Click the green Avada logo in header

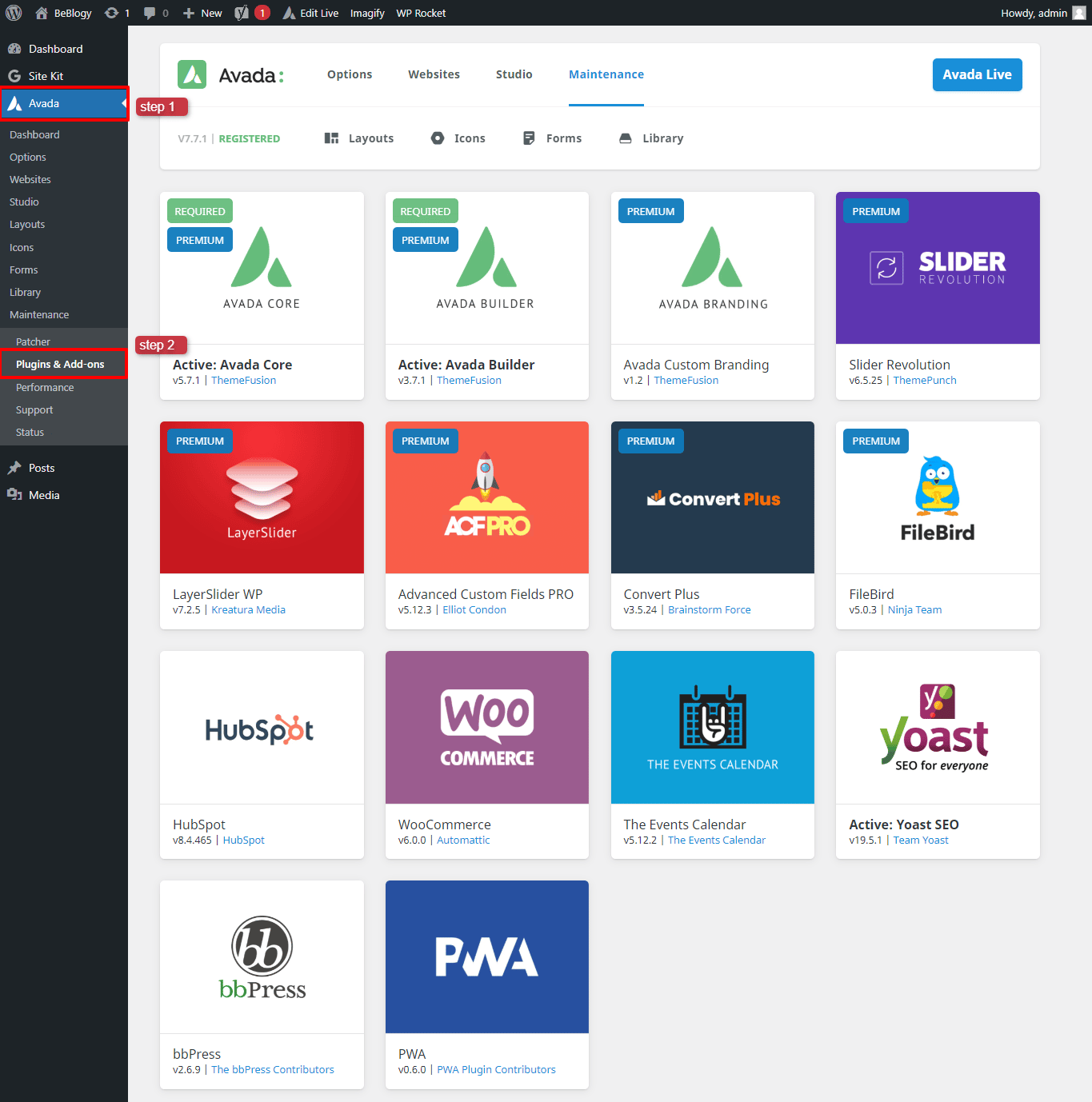(x=192, y=74)
